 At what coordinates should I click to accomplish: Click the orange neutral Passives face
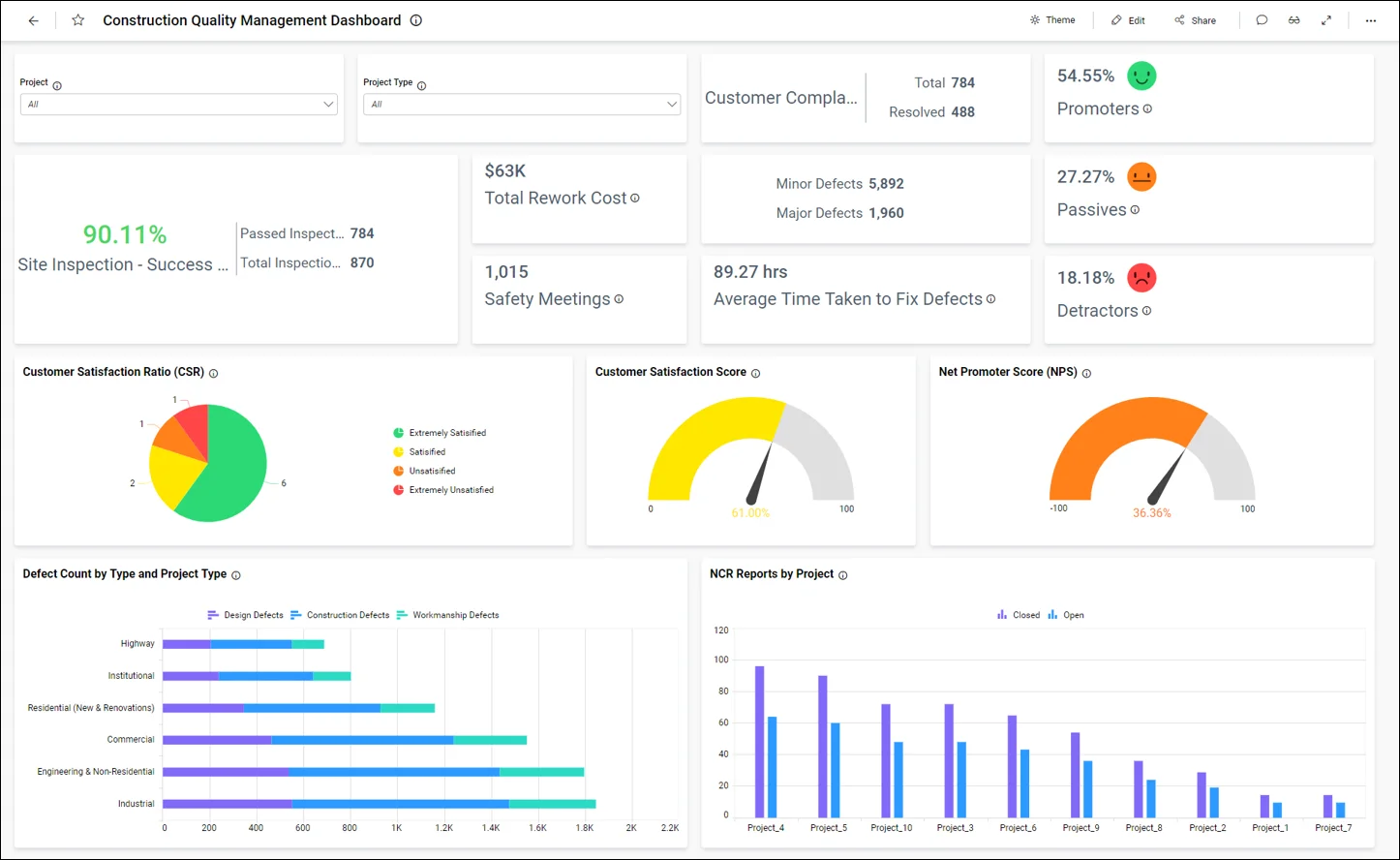tap(1142, 176)
